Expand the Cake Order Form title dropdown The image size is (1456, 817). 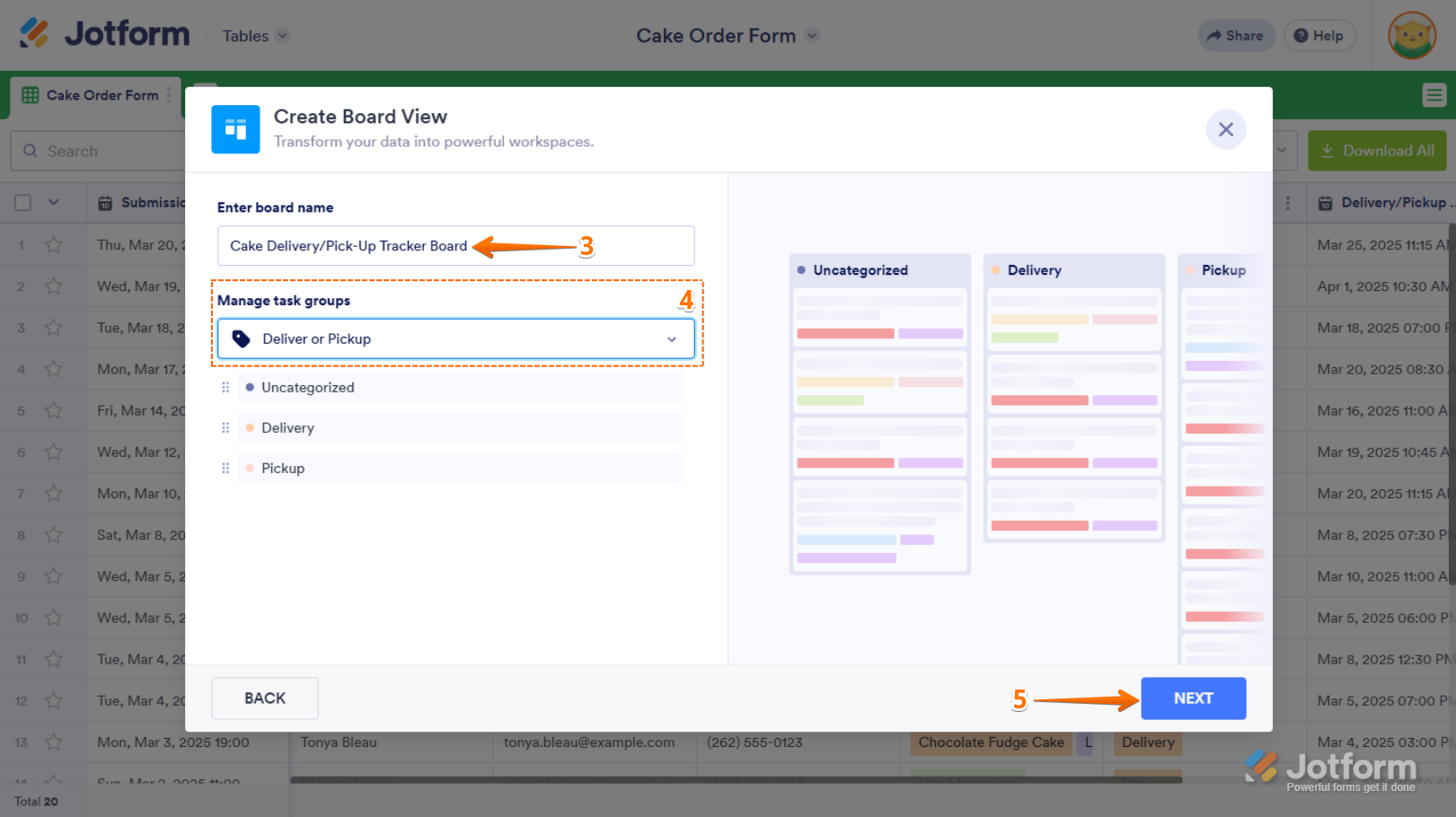pos(812,36)
